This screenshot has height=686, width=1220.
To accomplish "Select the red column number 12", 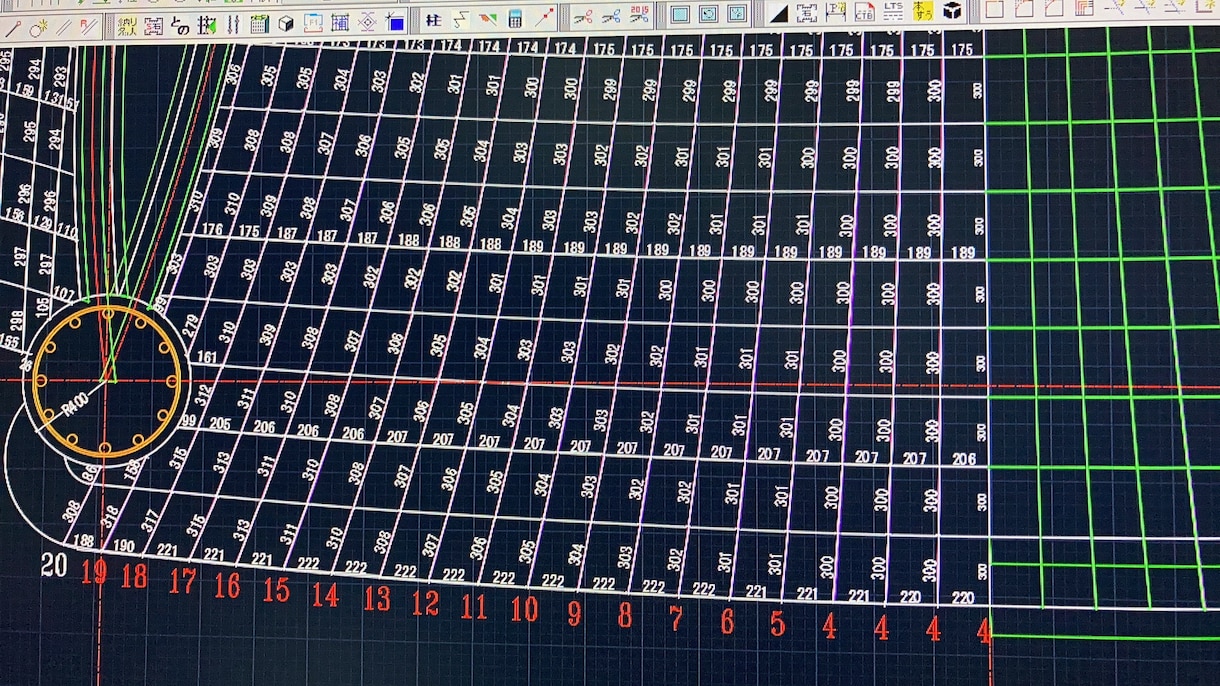I will click(x=425, y=603).
